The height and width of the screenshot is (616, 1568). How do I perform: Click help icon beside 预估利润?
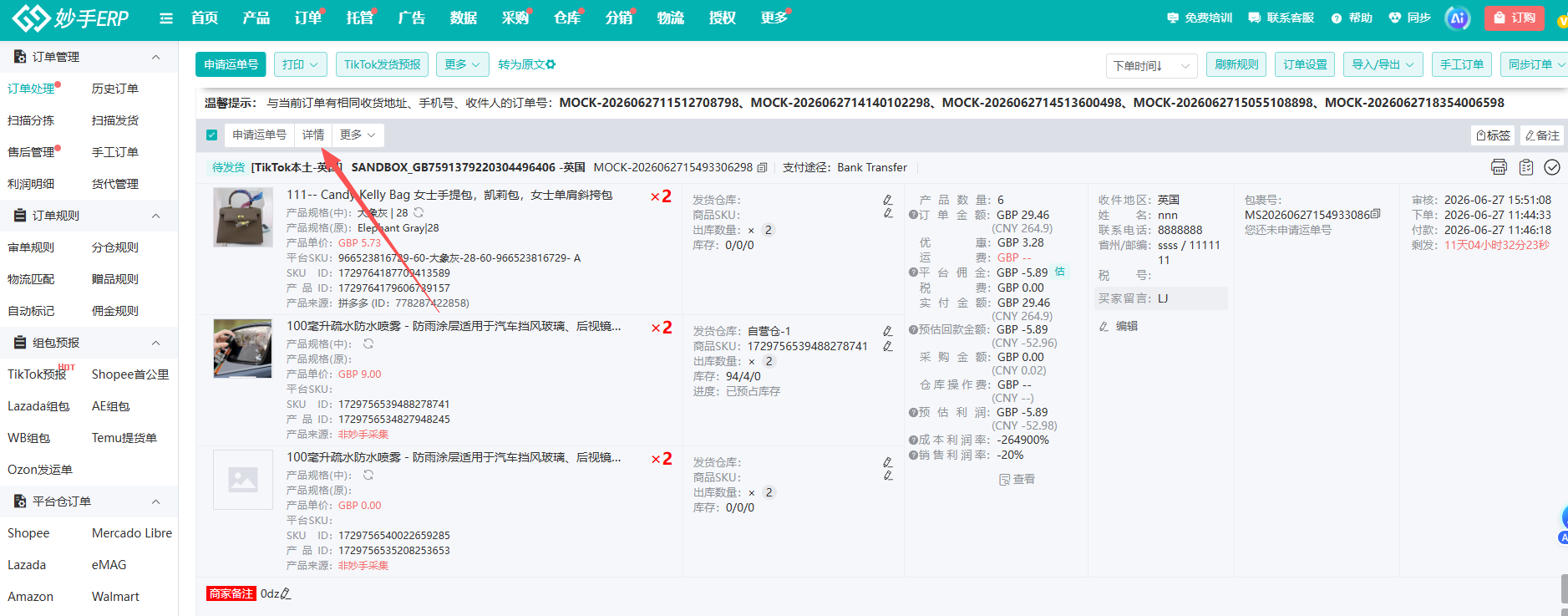[x=913, y=412]
